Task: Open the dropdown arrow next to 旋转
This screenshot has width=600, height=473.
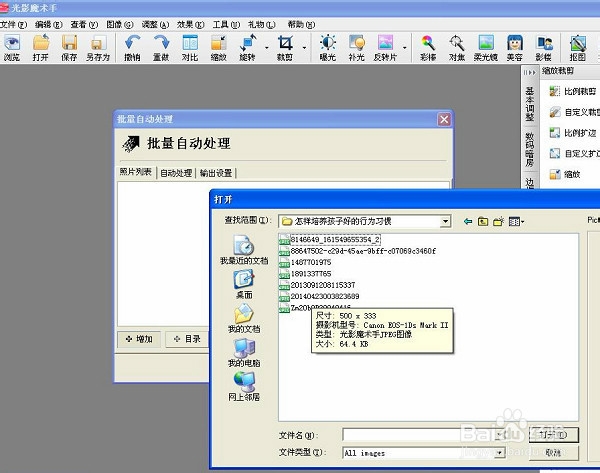Action: (x=267, y=48)
